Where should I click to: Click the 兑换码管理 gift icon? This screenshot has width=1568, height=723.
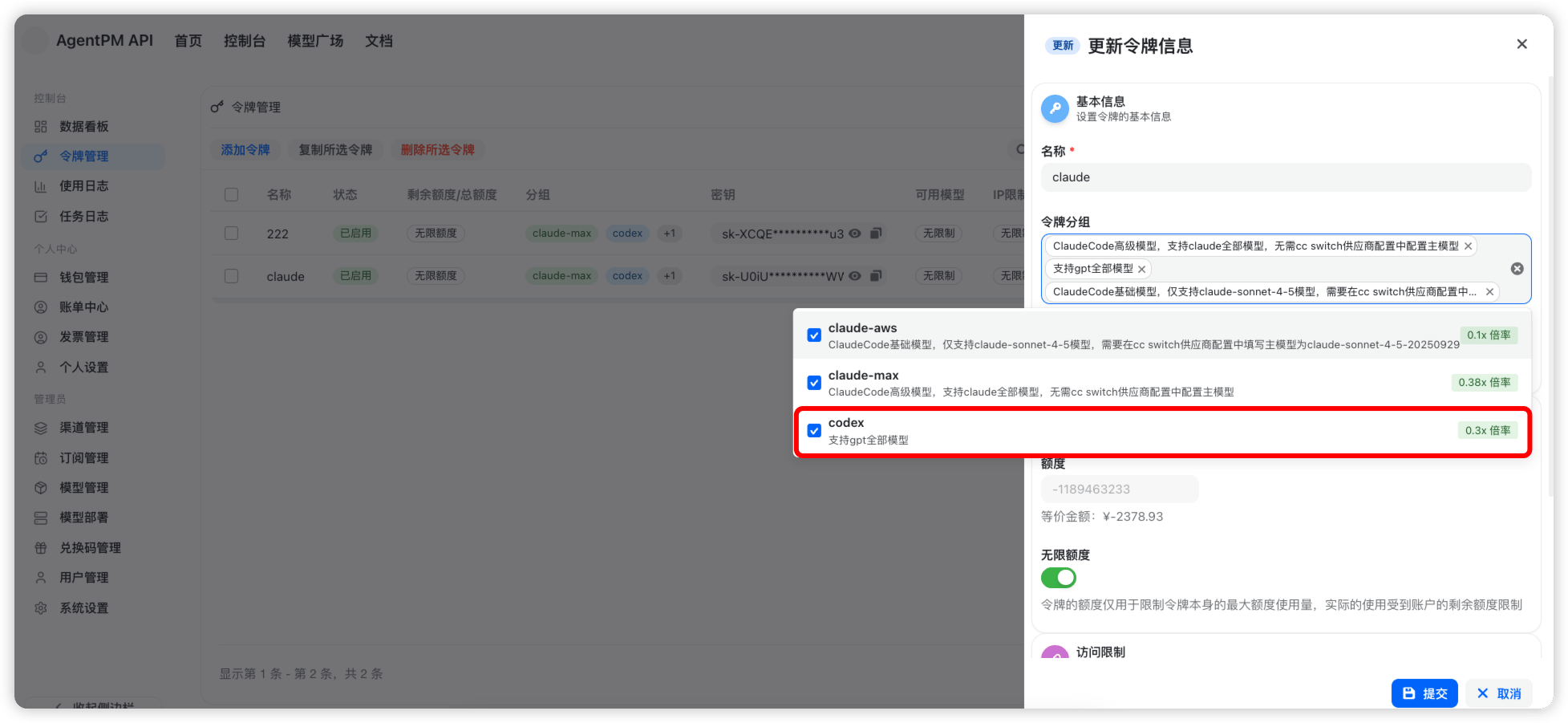tap(40, 548)
